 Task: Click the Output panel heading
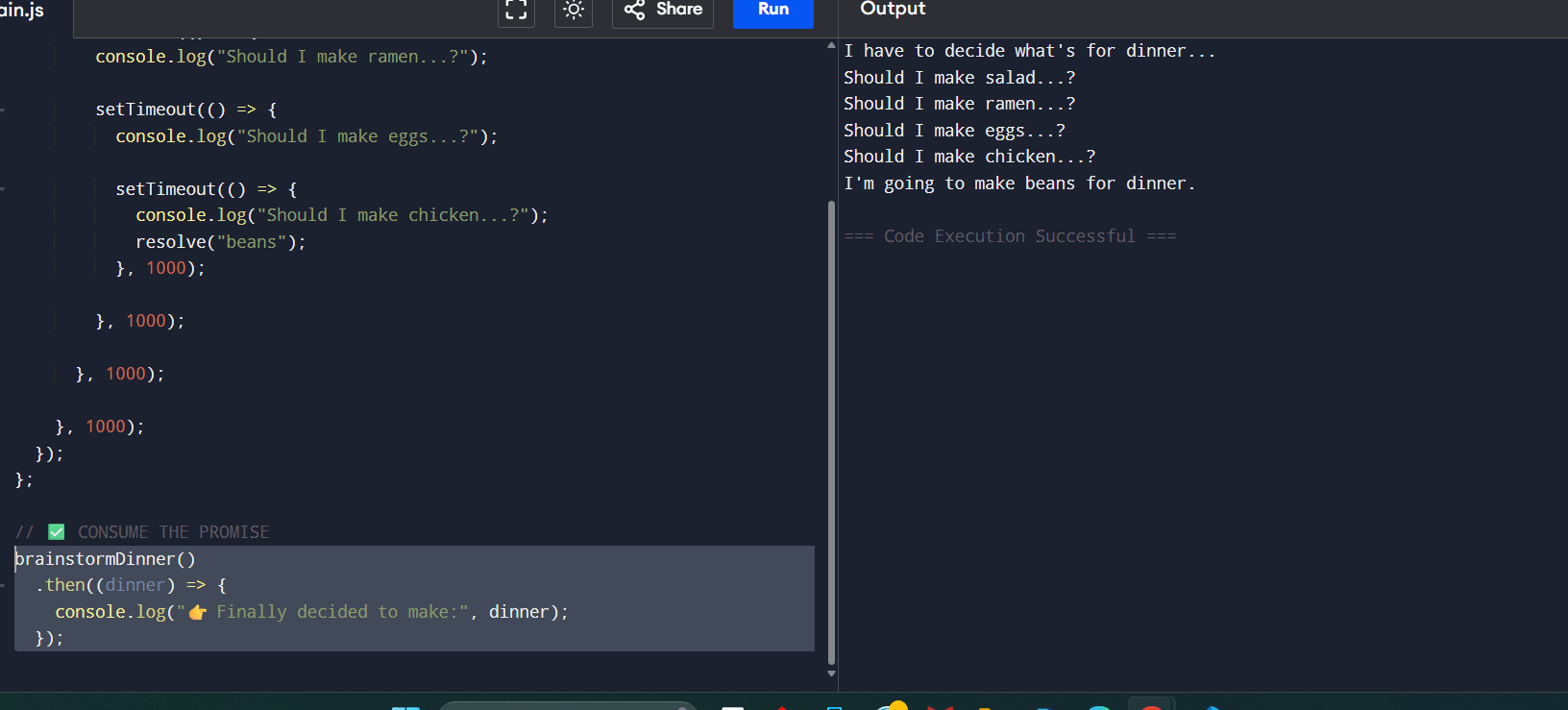point(893,9)
